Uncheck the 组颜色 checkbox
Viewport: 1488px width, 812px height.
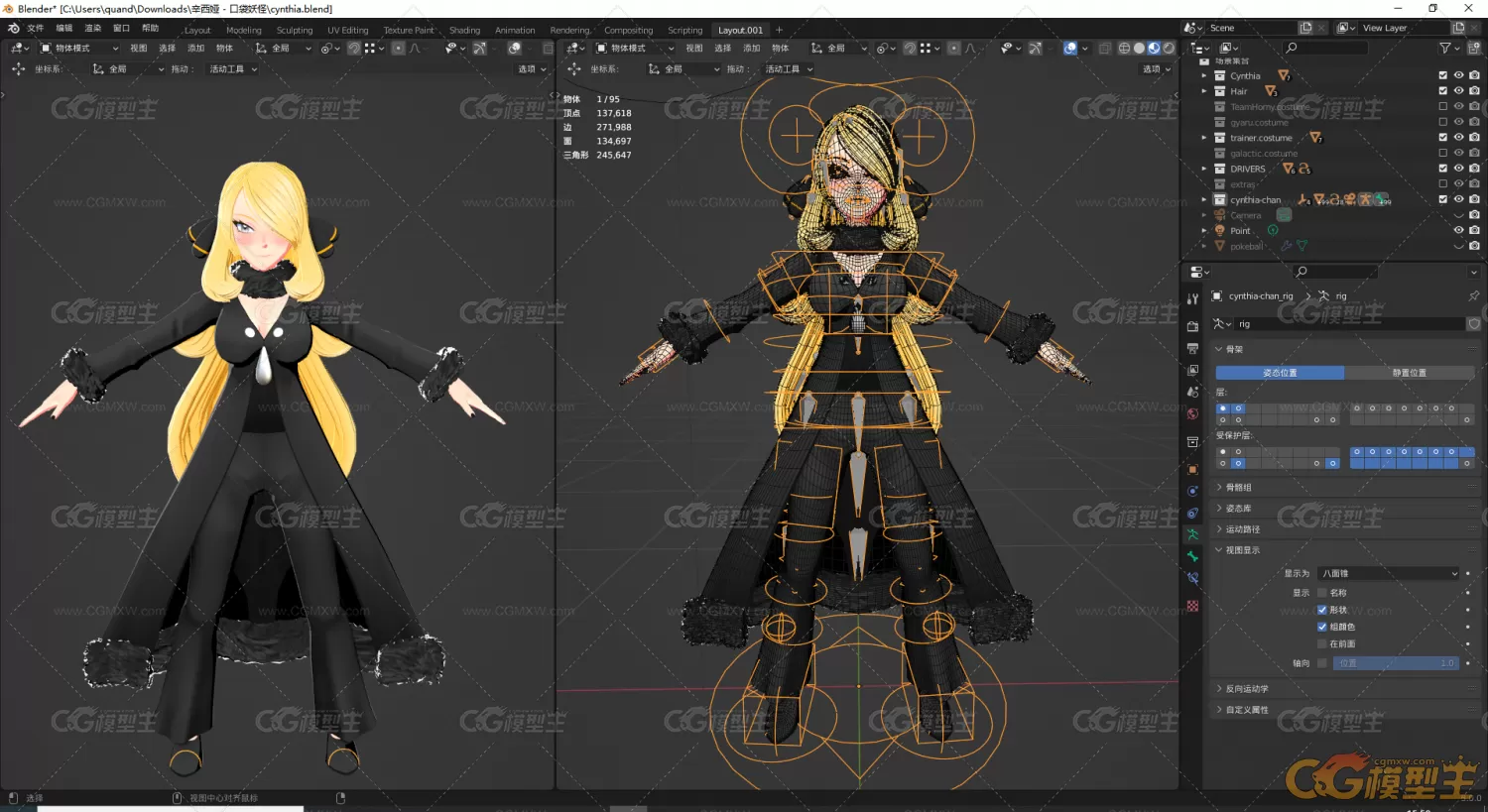pos(1321,627)
